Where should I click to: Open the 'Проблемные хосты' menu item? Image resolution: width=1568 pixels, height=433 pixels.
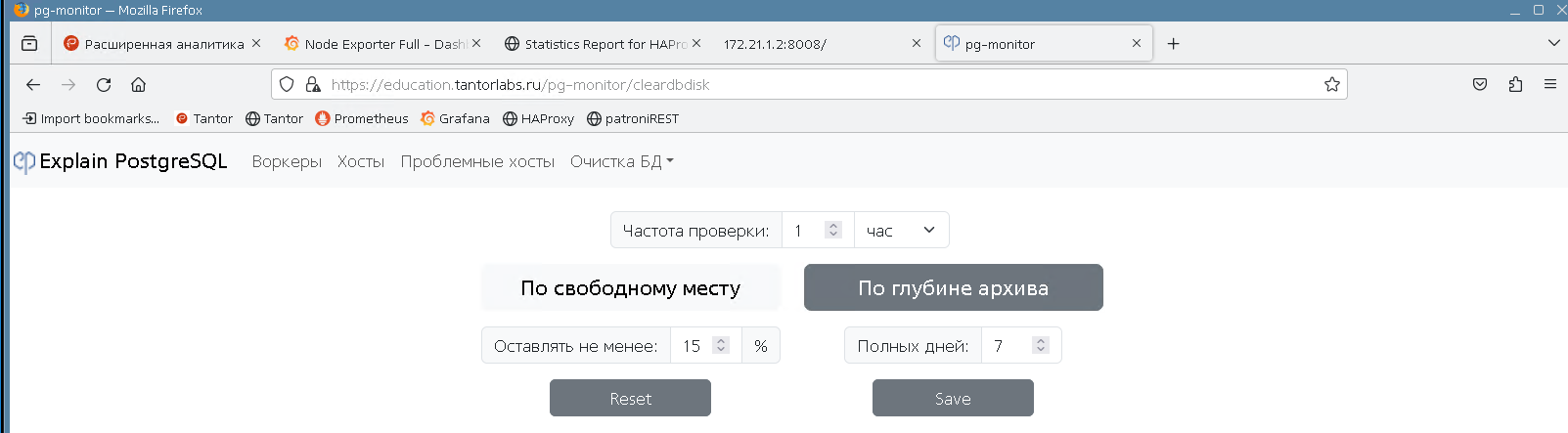(x=477, y=162)
